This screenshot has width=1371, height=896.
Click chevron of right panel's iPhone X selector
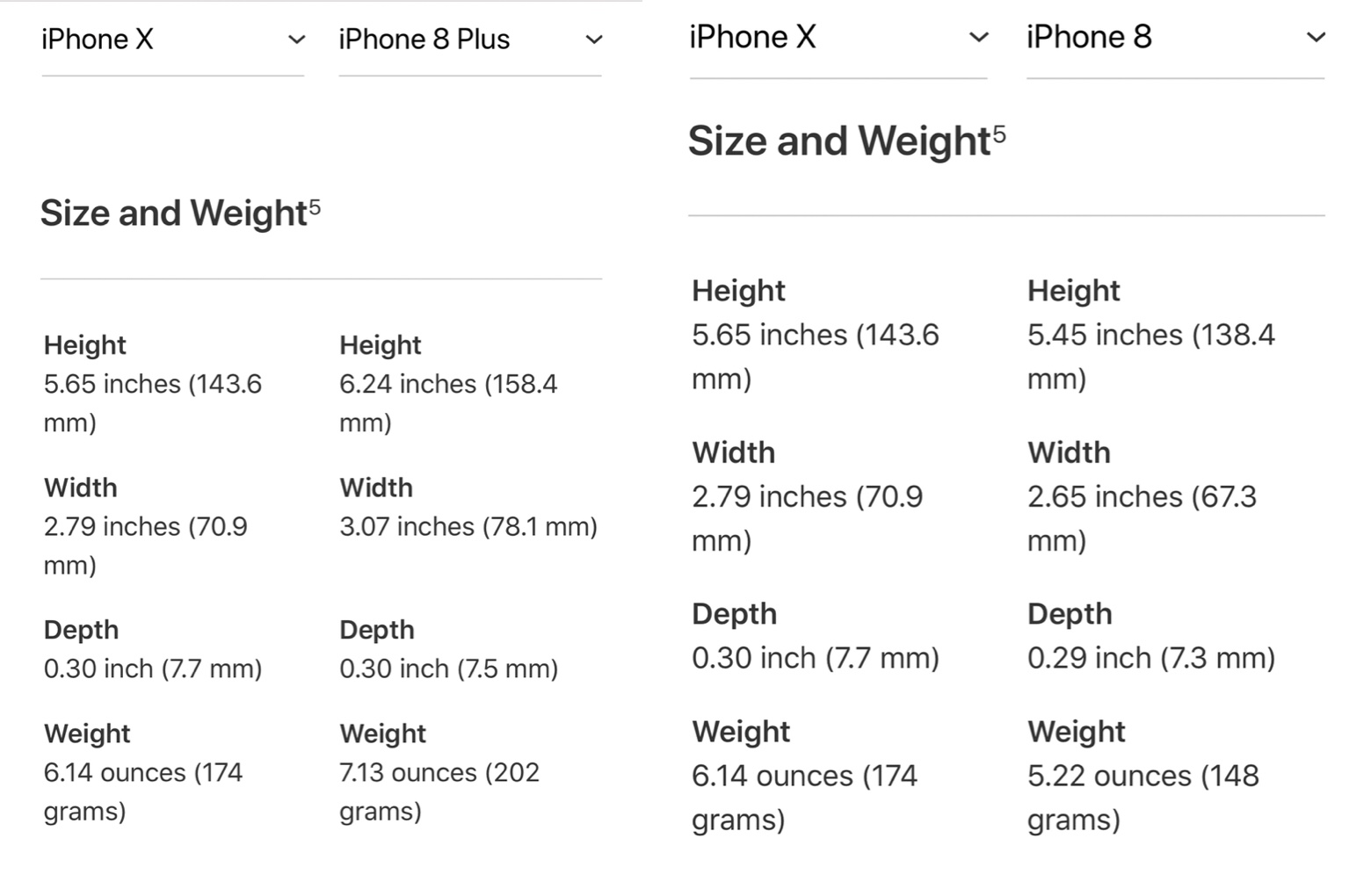(978, 38)
